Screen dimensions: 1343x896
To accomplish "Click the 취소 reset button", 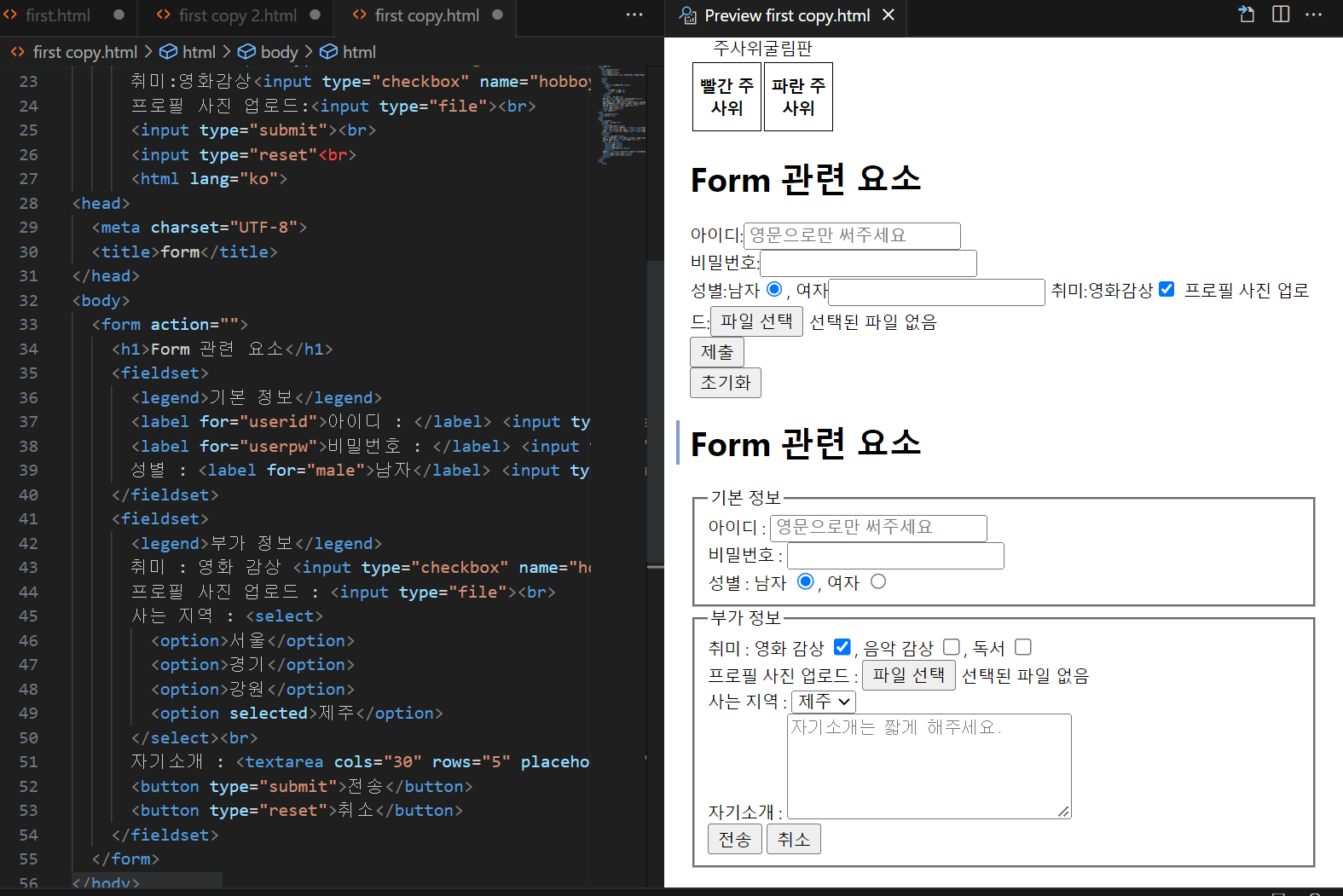I will pos(794,839).
